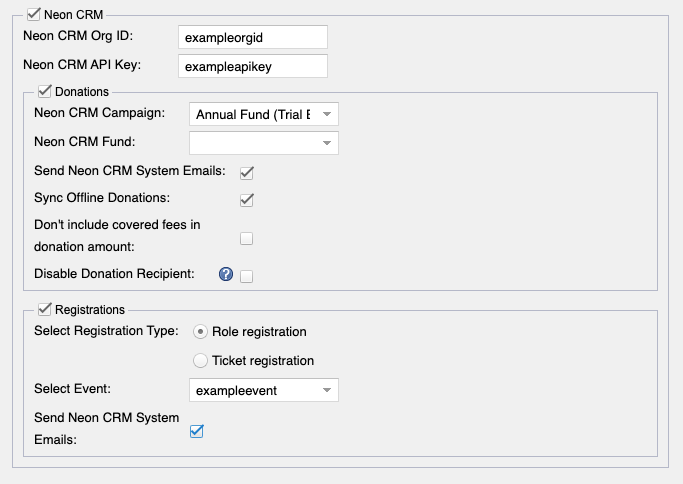
Task: Uncheck the Donations section checkbox
Action: (x=44, y=91)
